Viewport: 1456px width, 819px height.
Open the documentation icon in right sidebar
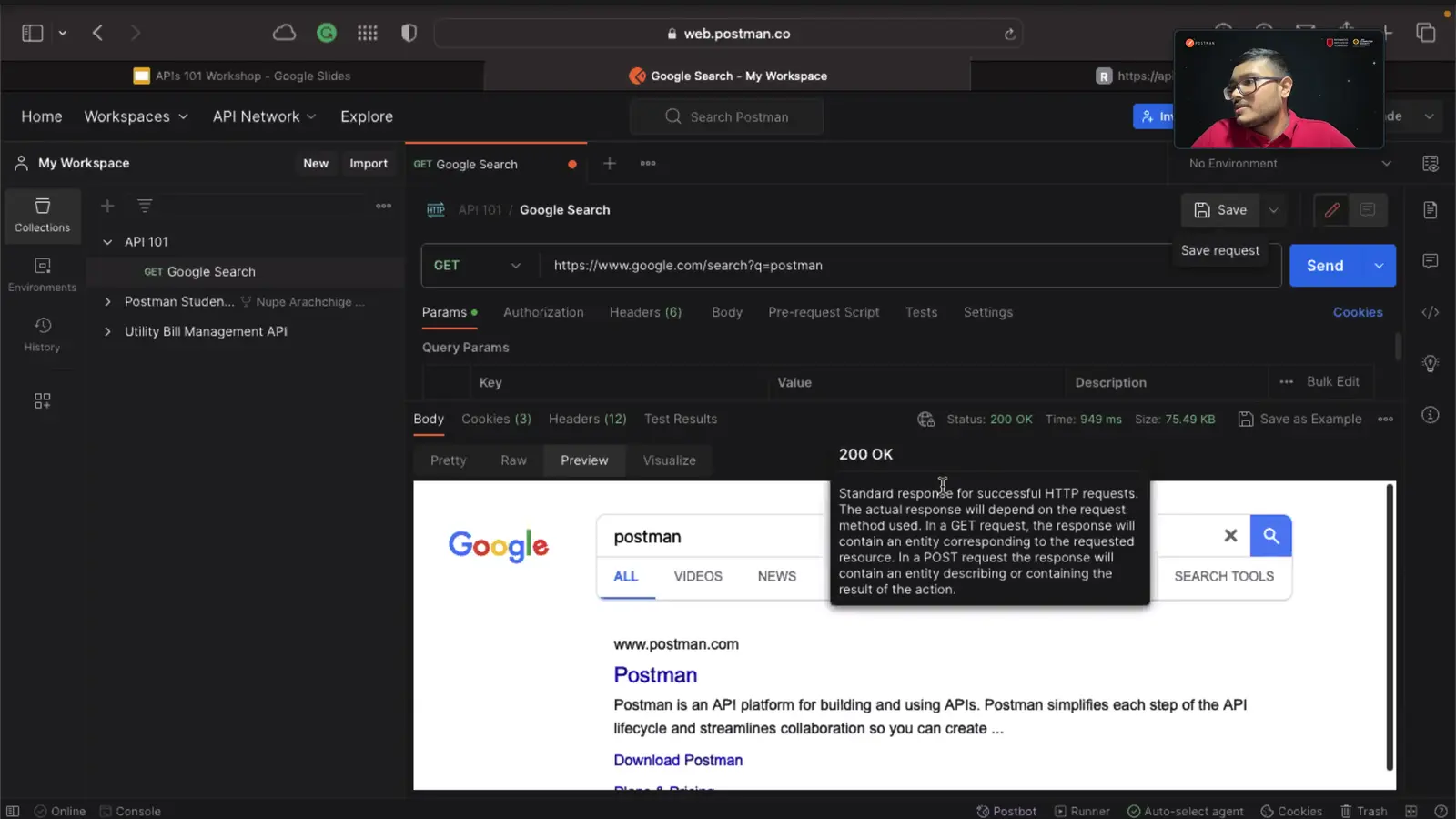[x=1431, y=210]
